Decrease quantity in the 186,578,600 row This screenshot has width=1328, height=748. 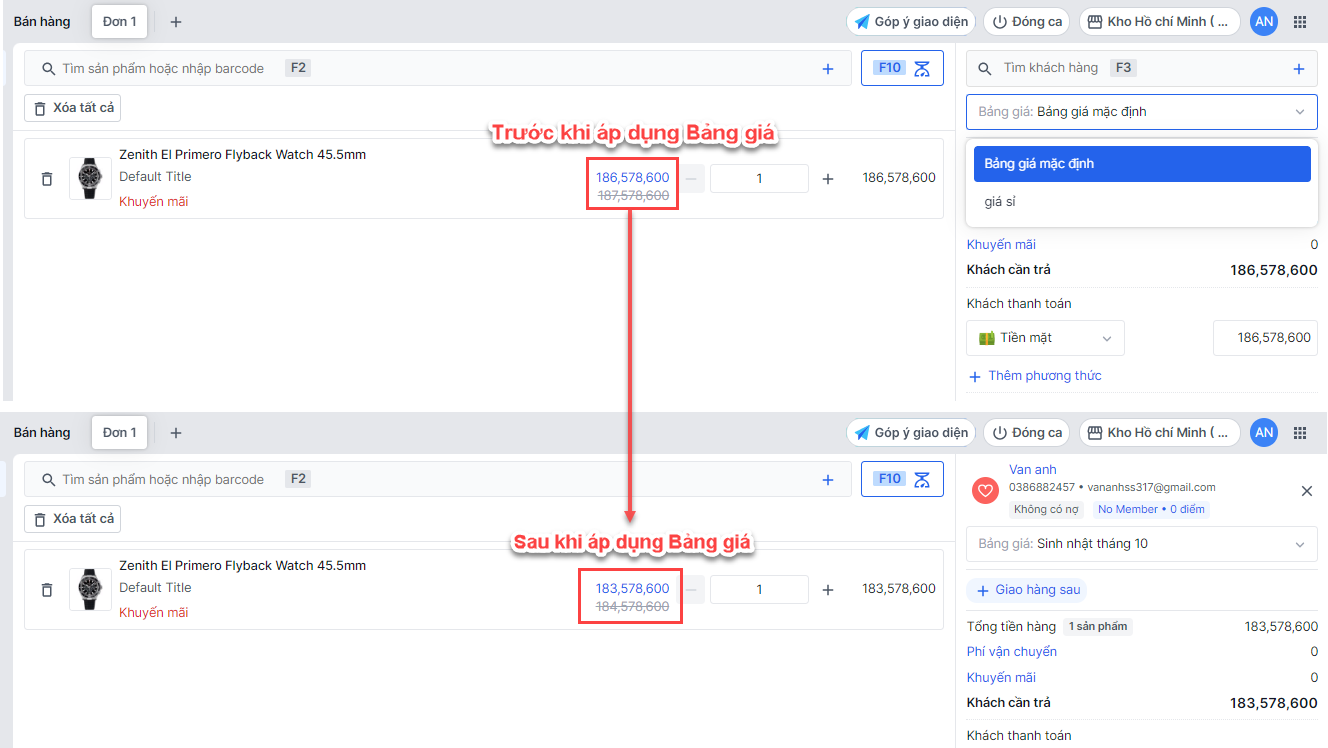coord(693,179)
